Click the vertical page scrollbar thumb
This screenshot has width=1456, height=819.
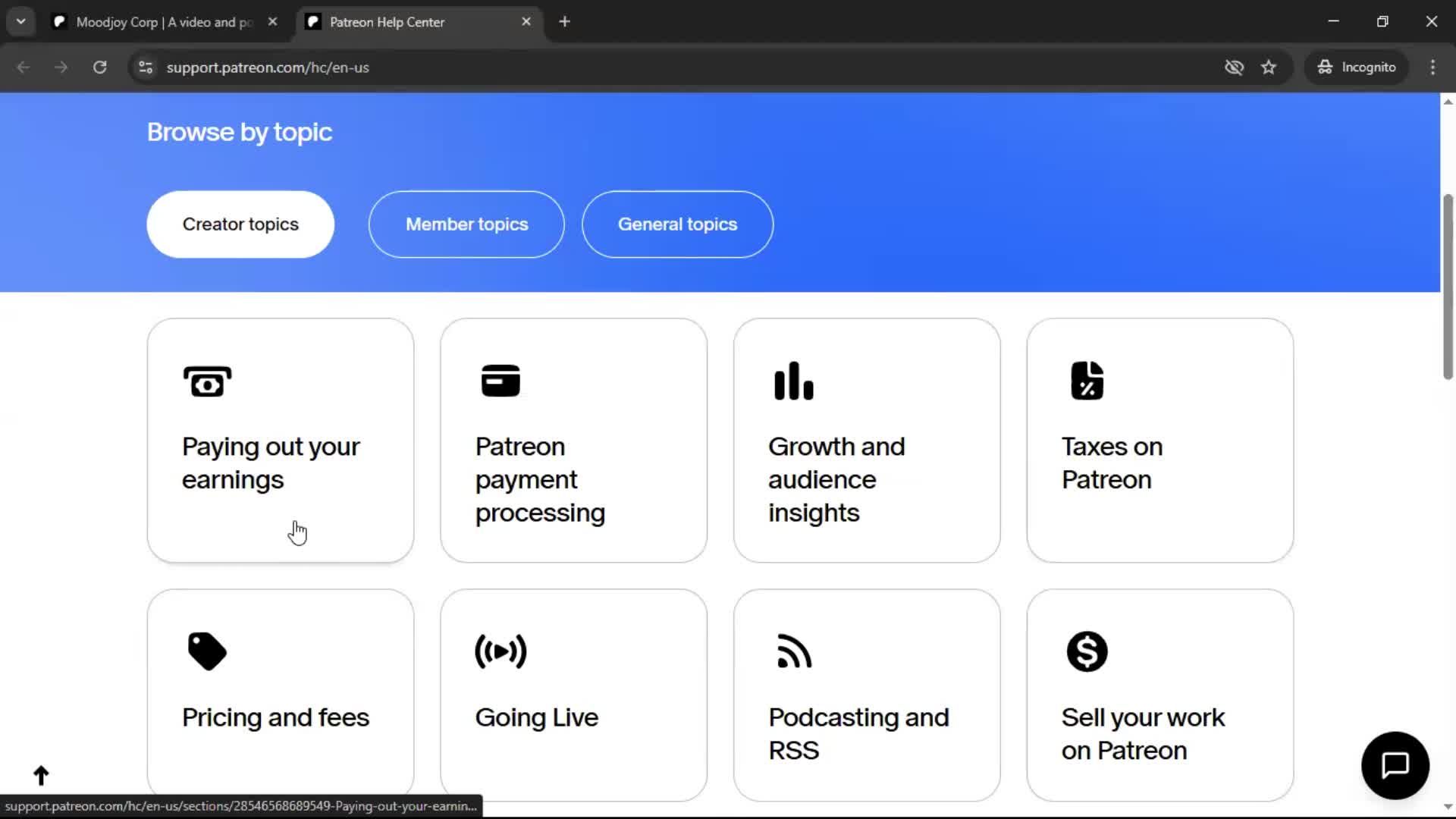(x=1448, y=287)
